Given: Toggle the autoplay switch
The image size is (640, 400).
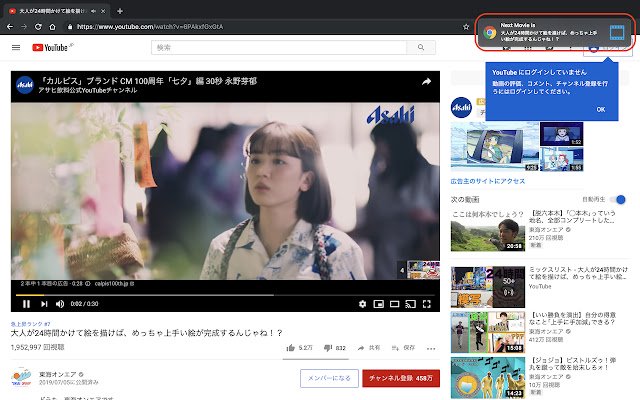Looking at the screenshot, I should click(618, 200).
